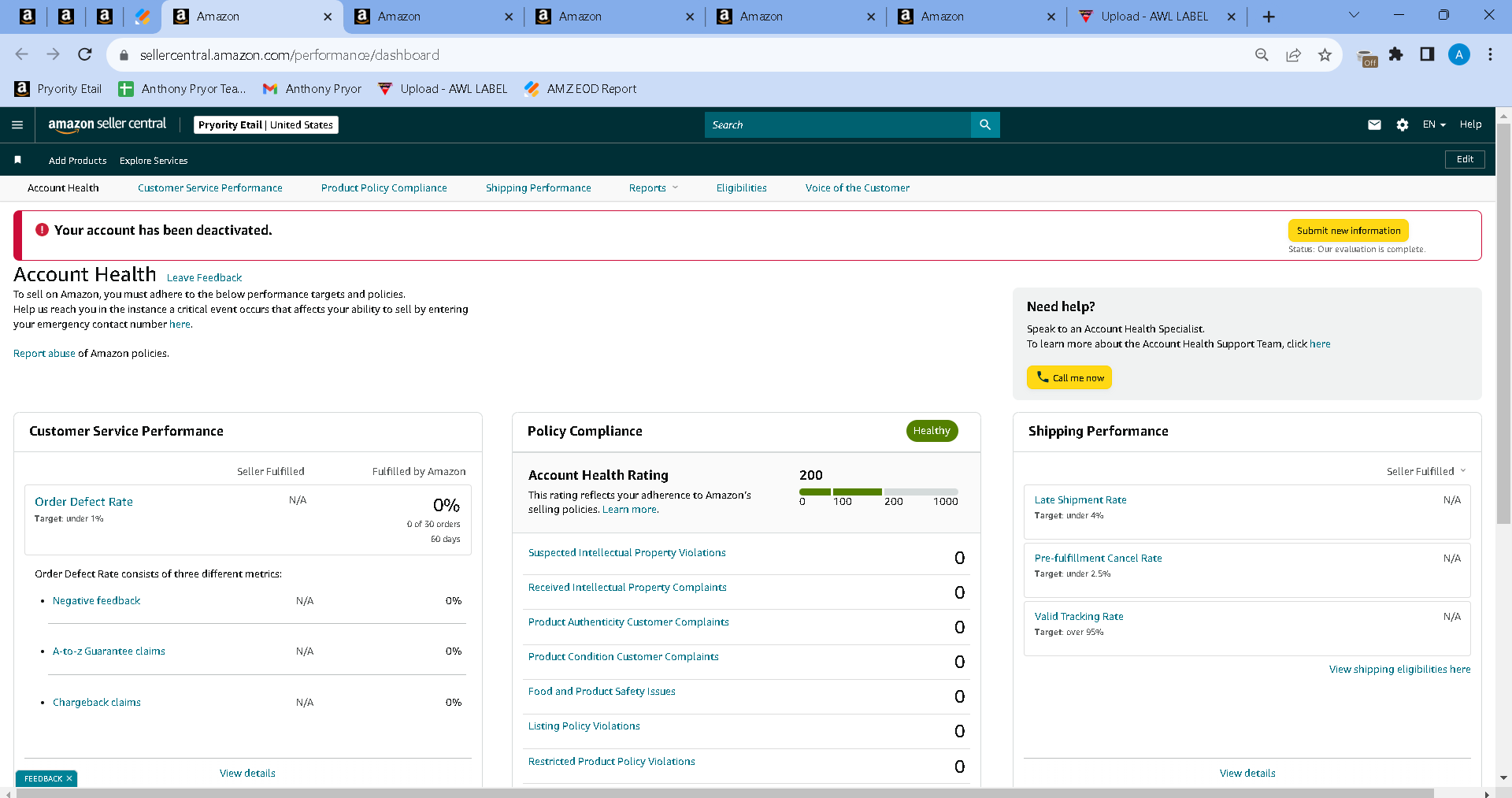Screen dimensions: 1512x798
Task: Click Add Products in the header
Action: pyautogui.click(x=77, y=160)
